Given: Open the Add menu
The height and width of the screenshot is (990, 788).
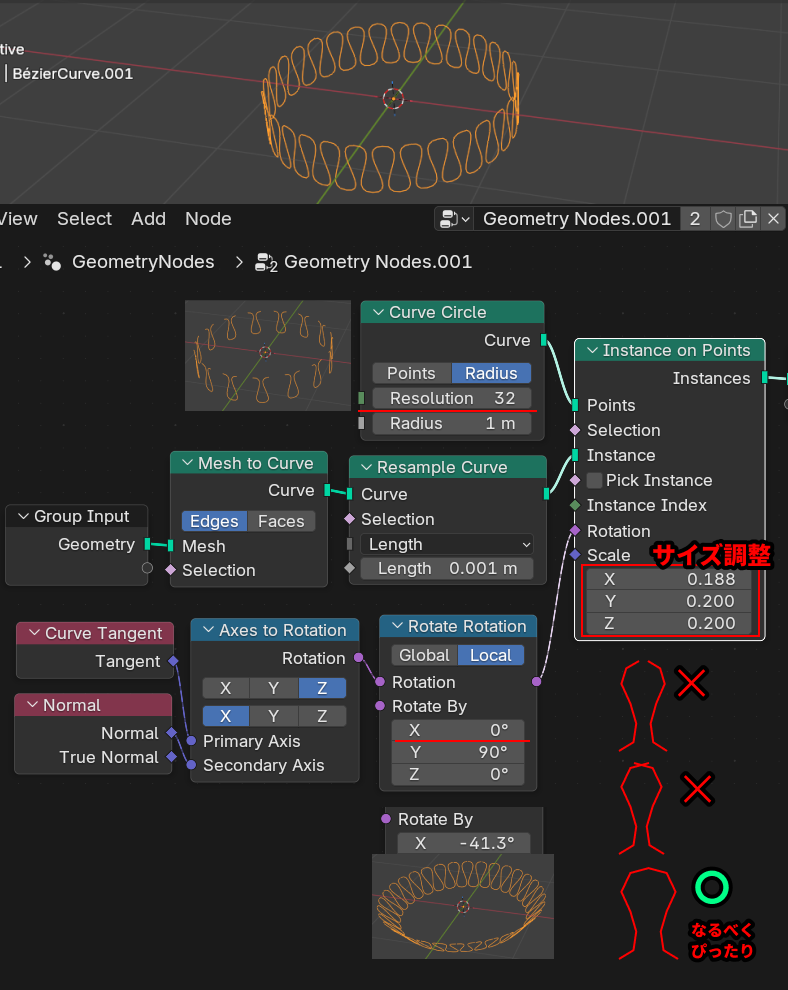Looking at the screenshot, I should tap(148, 219).
